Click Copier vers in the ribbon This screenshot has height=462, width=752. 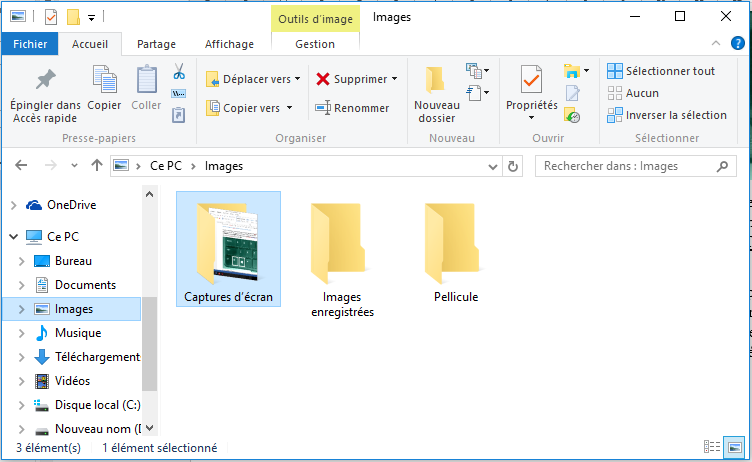(x=249, y=108)
